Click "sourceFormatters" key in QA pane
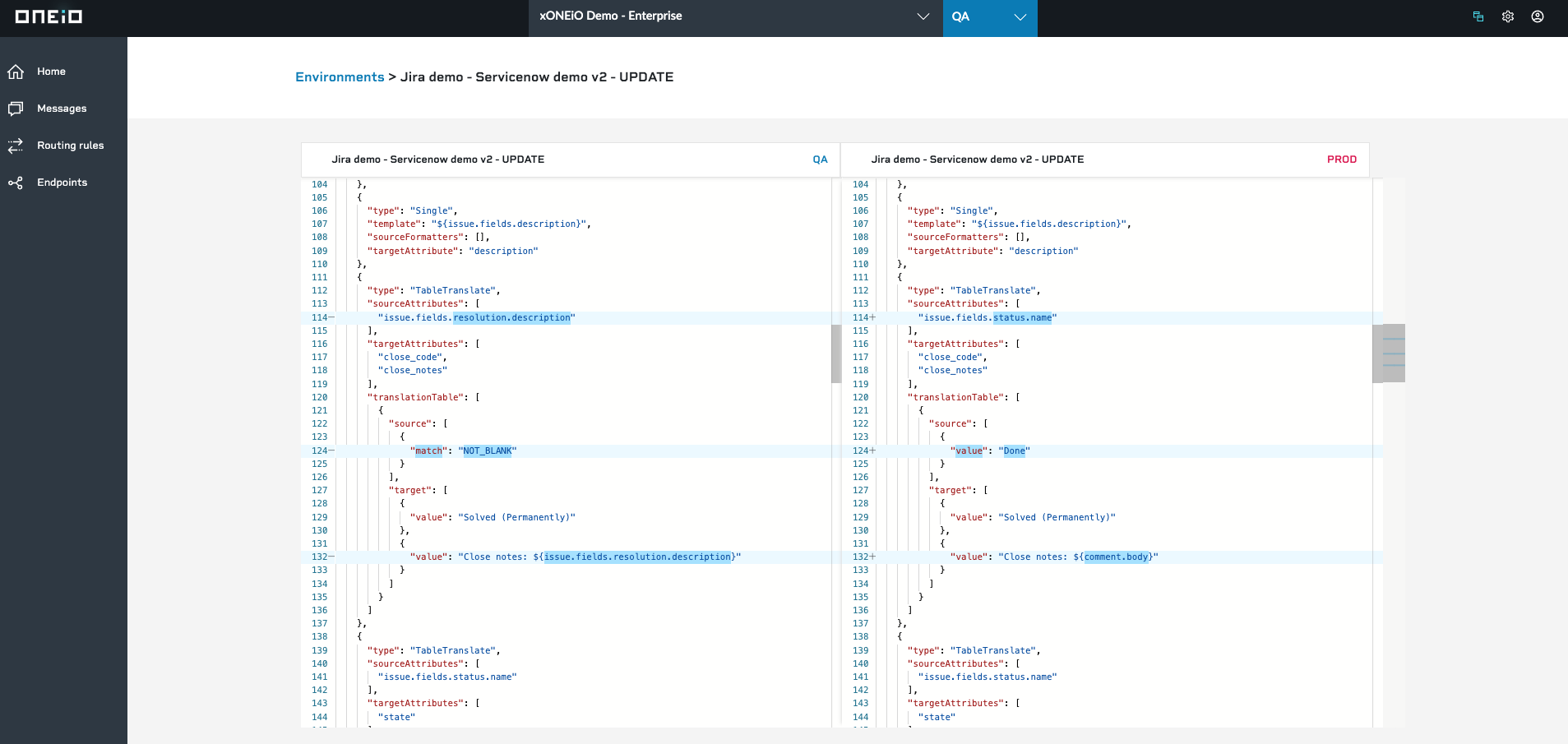 [x=415, y=237]
